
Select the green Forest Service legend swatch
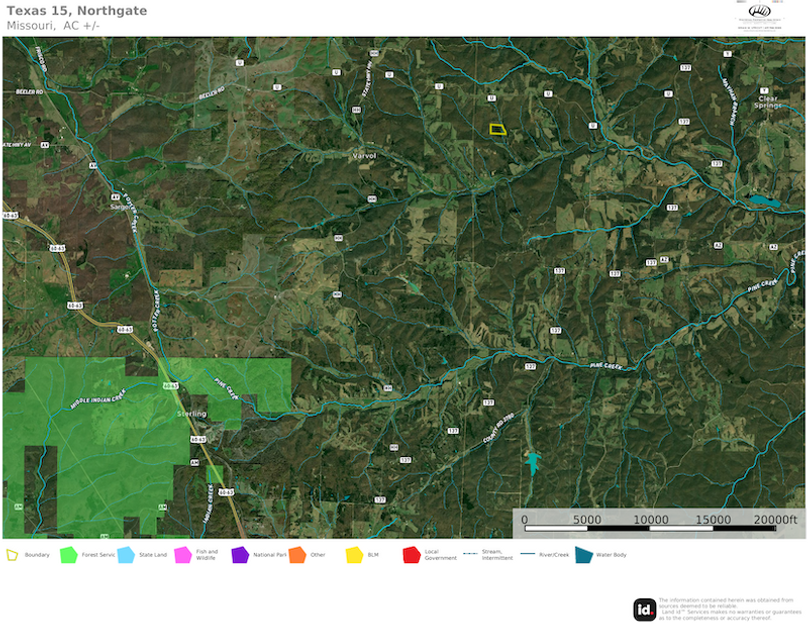(68, 554)
